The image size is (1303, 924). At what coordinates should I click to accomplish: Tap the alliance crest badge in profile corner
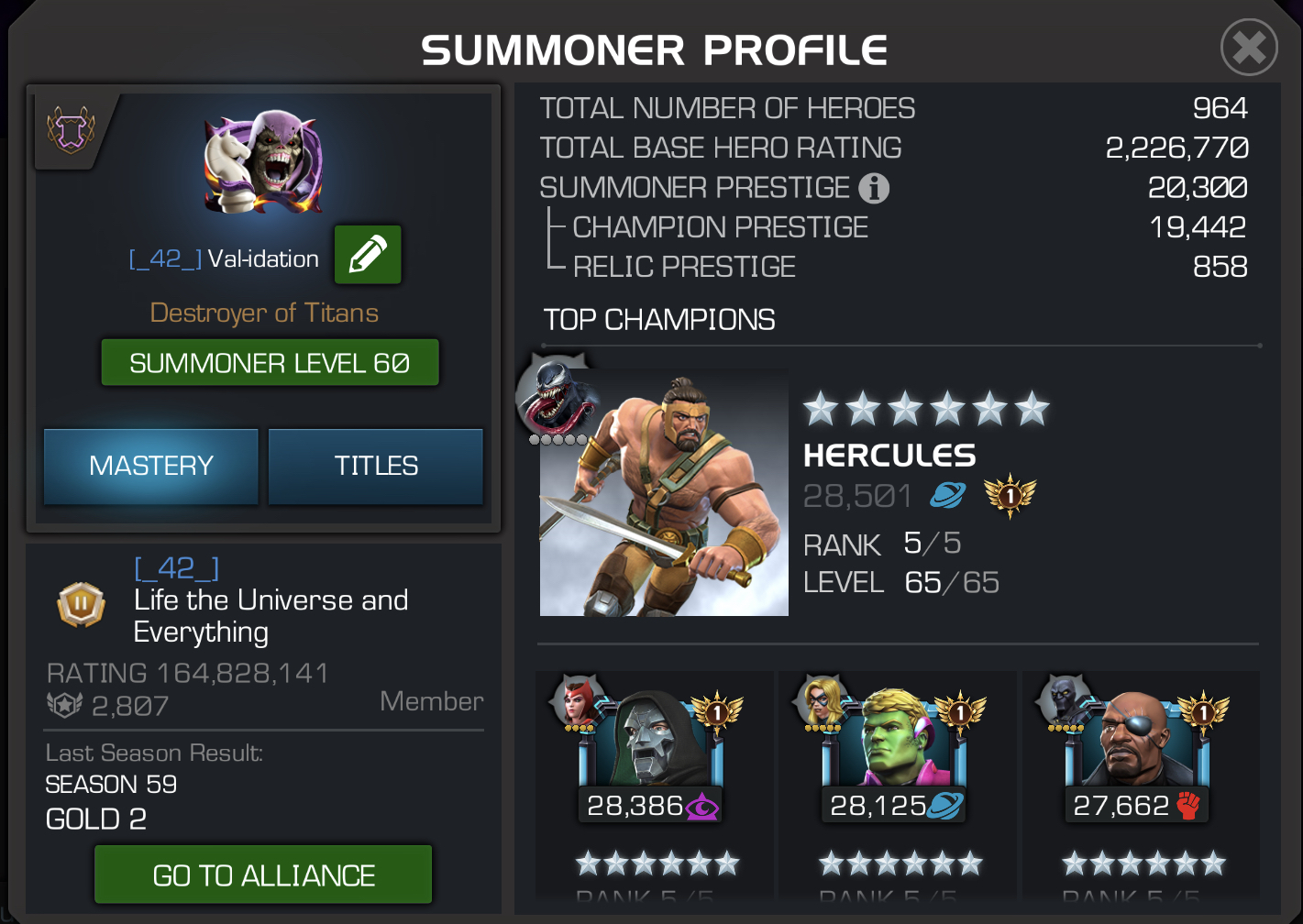72,130
